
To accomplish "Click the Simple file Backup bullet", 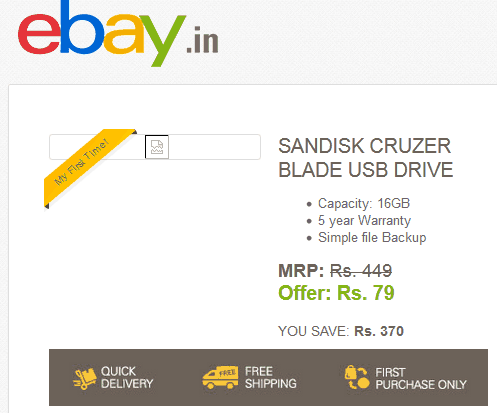I will (372, 238).
